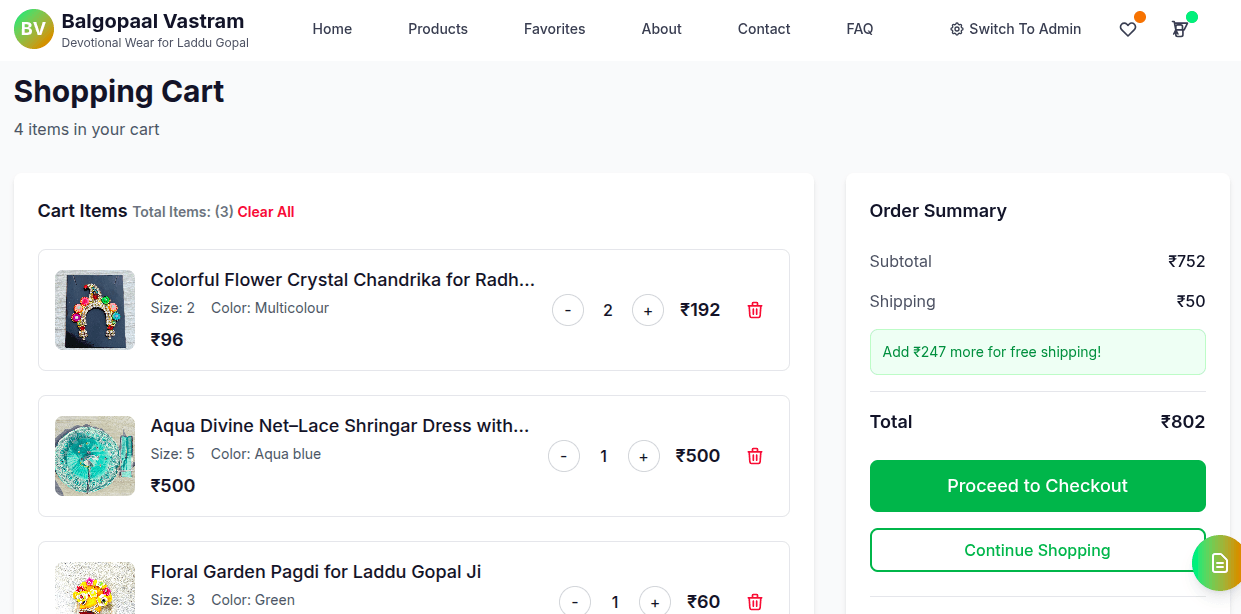Remove Aqua Divine Net-Lace Shringar Dress

point(755,456)
